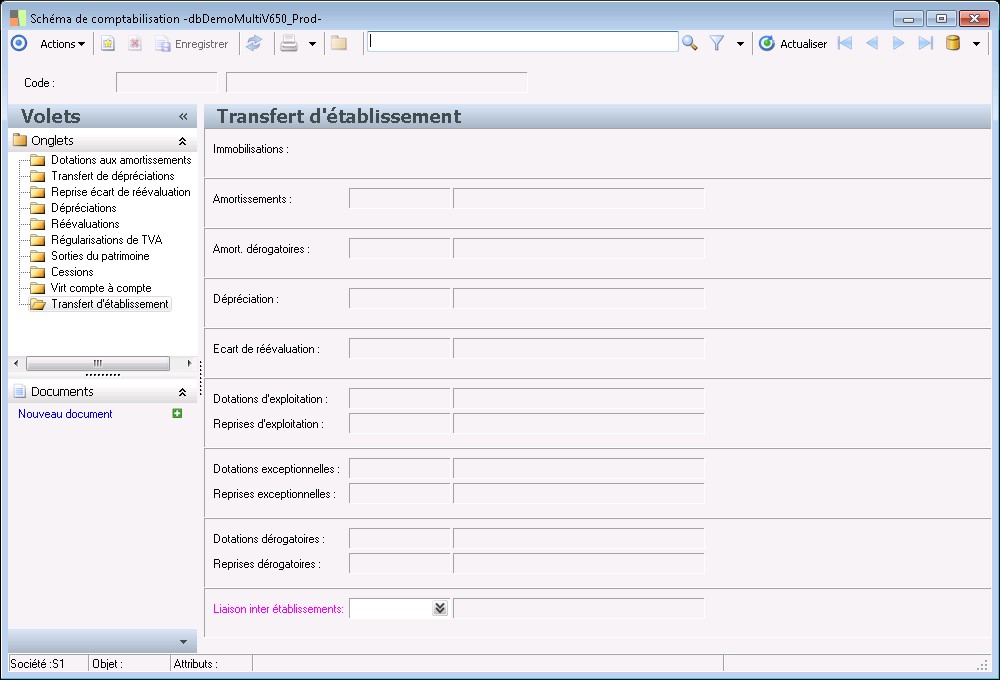Screen dimensions: 1000x680
Task: Select Régularisations de TVA tab
Action: coord(107,240)
